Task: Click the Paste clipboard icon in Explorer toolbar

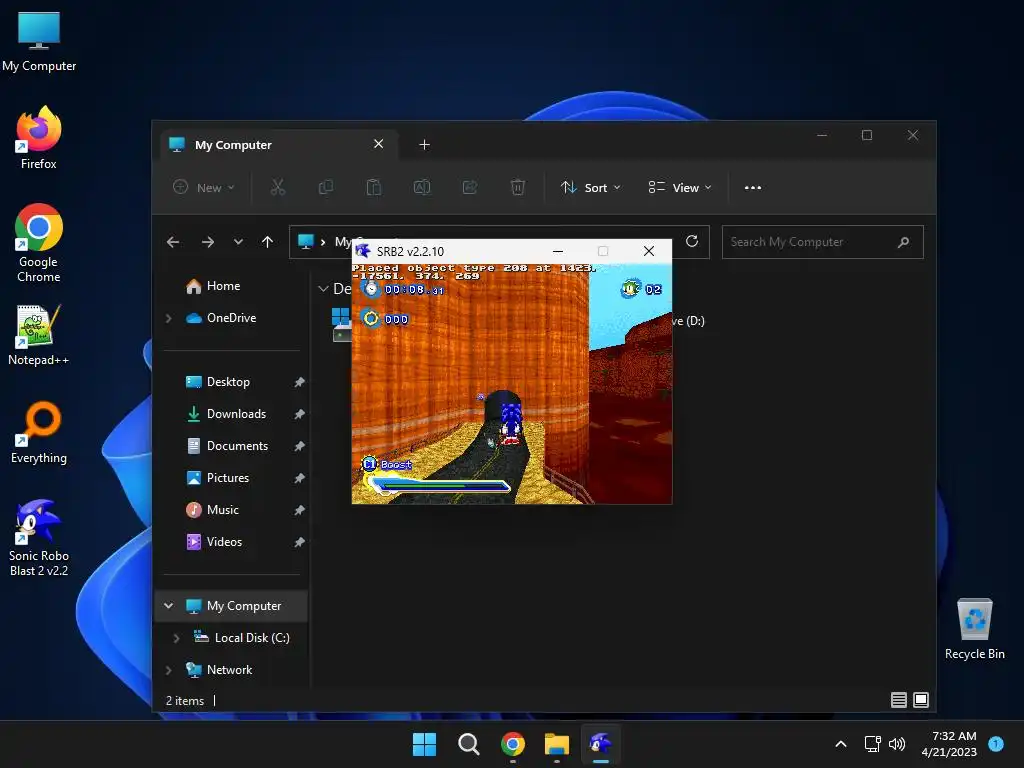Action: click(x=374, y=187)
